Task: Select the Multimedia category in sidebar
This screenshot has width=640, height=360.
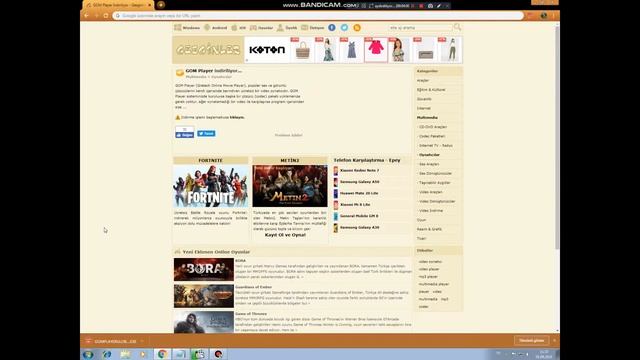Action: pyautogui.click(x=427, y=118)
